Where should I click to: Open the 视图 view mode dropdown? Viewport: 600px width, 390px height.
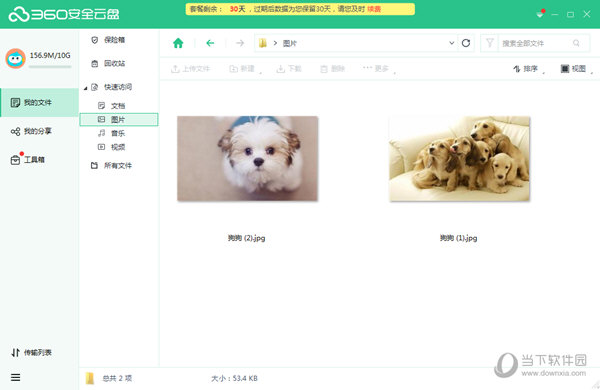pyautogui.click(x=576, y=69)
